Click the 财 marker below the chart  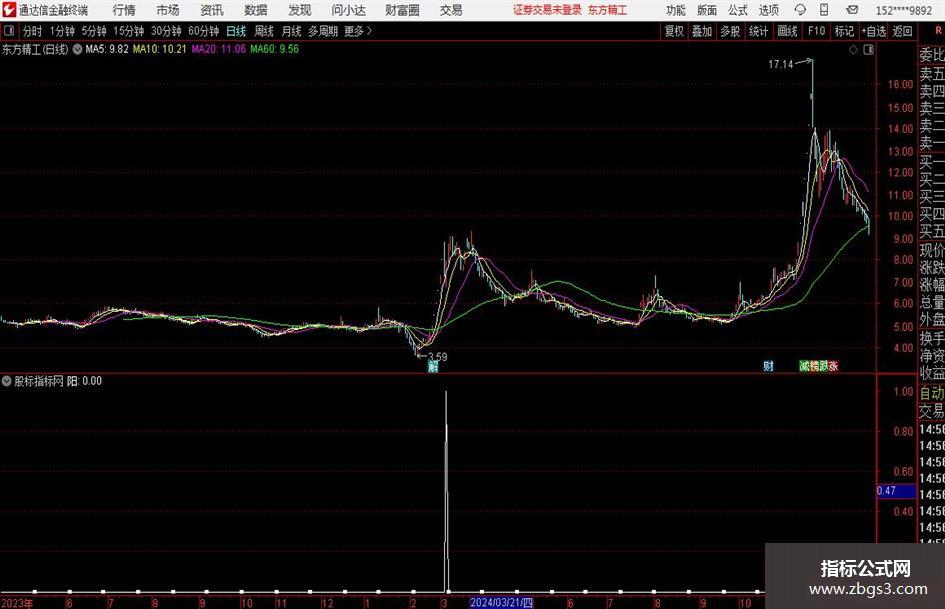(x=768, y=366)
